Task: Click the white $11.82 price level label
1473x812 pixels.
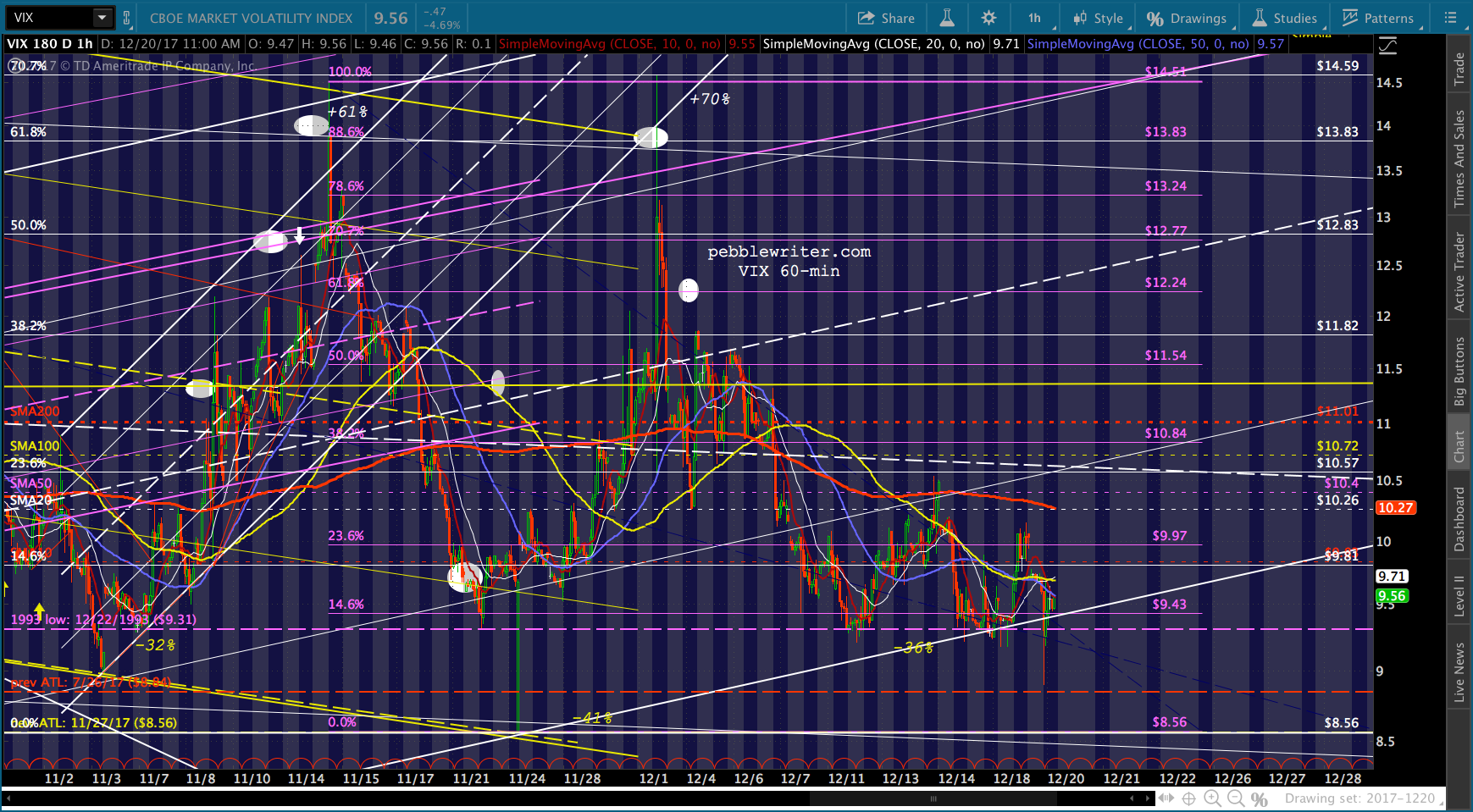Action: pos(1337,326)
